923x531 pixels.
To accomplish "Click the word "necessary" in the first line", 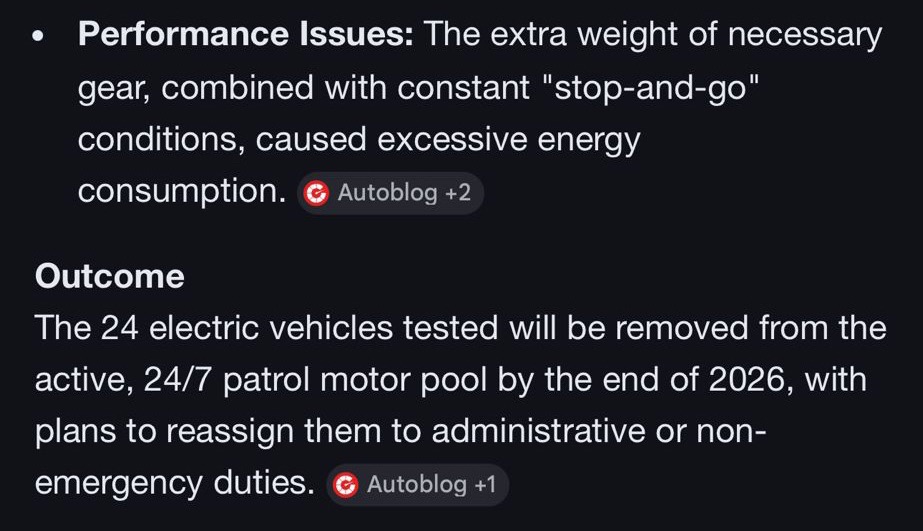I will point(805,36).
